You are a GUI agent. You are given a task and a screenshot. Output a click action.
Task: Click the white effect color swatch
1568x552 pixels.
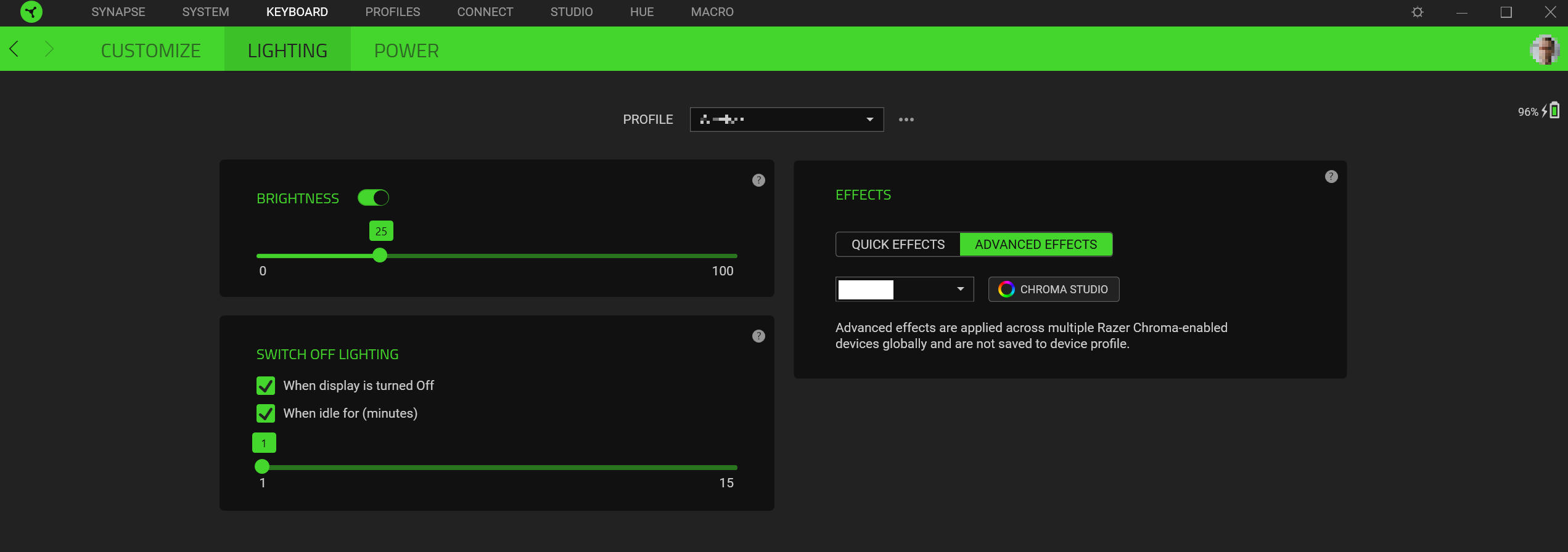866,290
